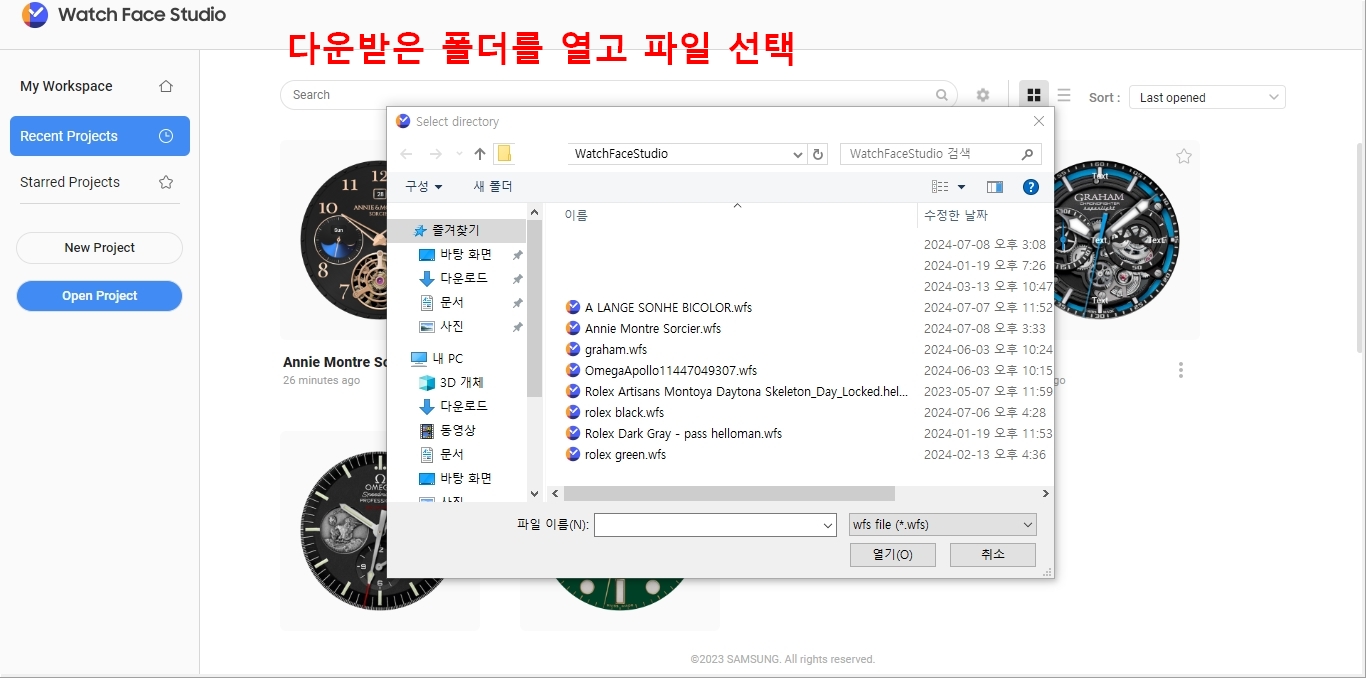Open settings gear next to the search bar
Screen dimensions: 1366x678
[x=983, y=95]
